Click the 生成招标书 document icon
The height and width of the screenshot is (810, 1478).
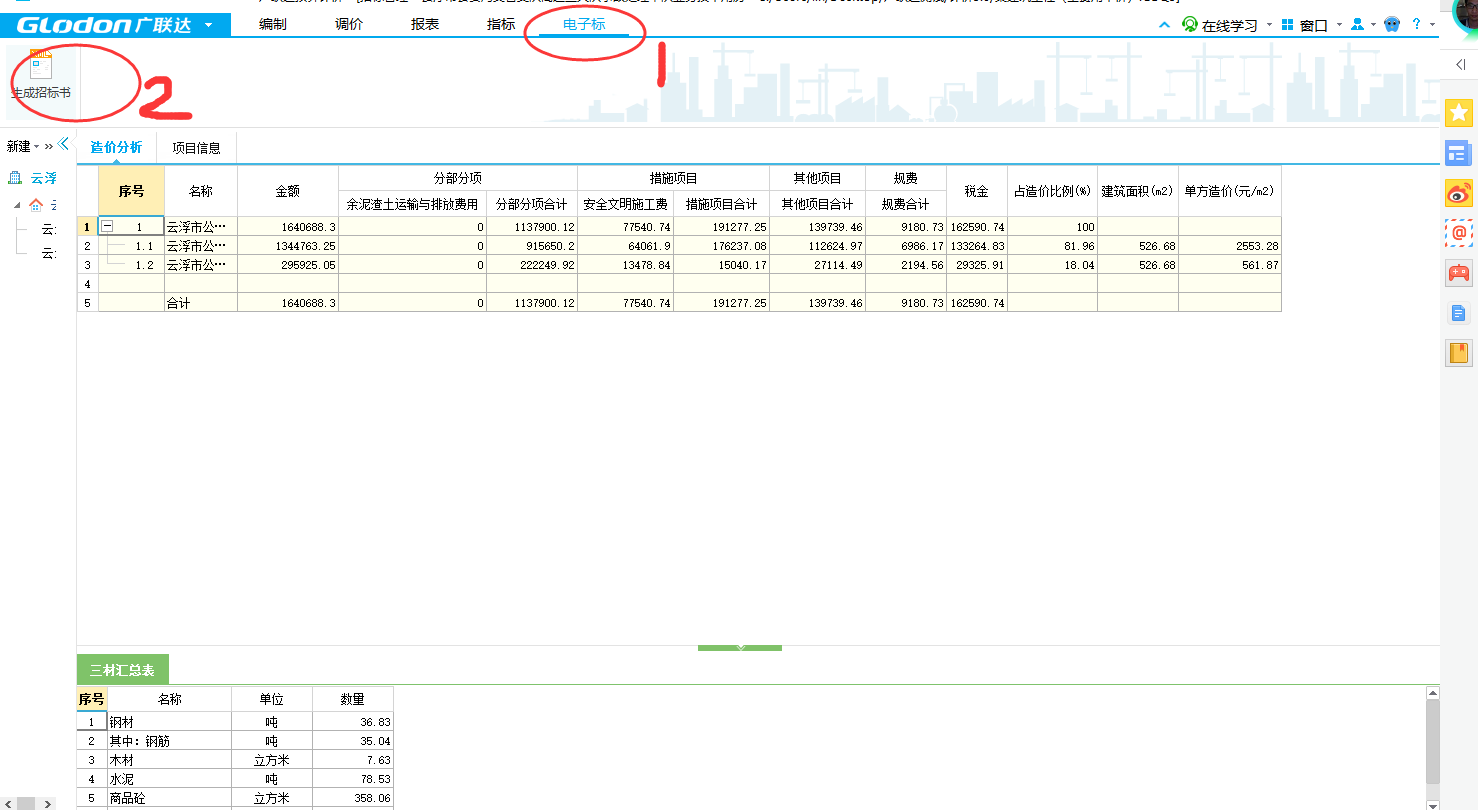[x=41, y=66]
